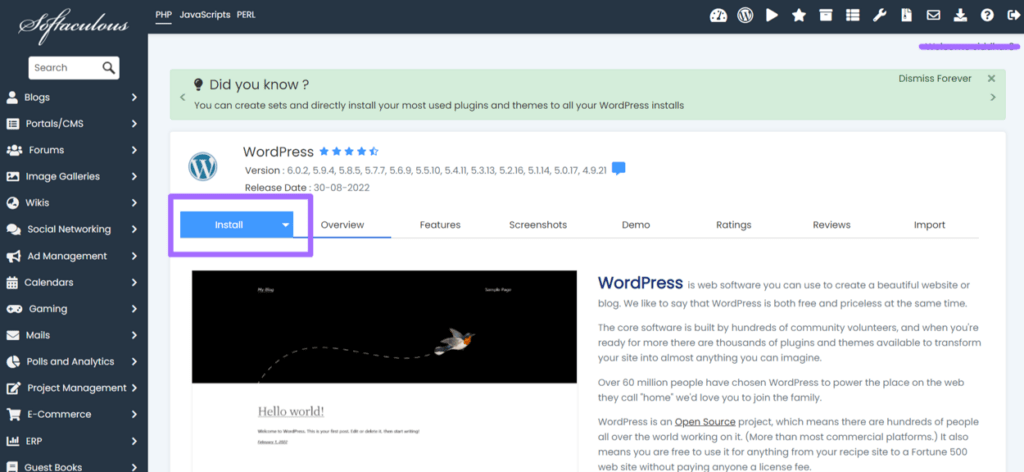Click the Blogs person icon in sidebar
The width and height of the screenshot is (1024, 472).
pyautogui.click(x=12, y=97)
